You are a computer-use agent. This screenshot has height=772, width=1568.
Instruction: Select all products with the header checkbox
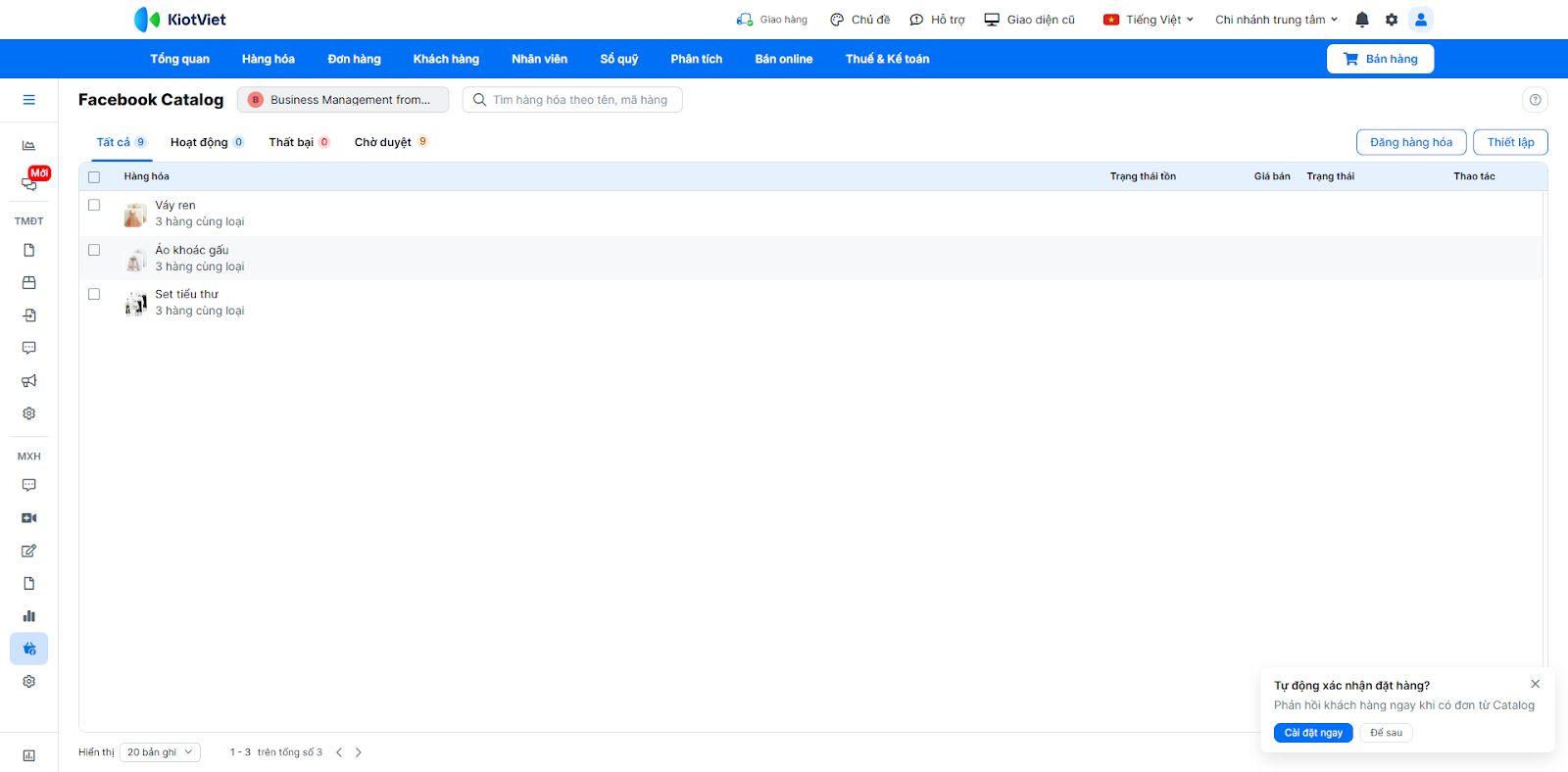(94, 177)
